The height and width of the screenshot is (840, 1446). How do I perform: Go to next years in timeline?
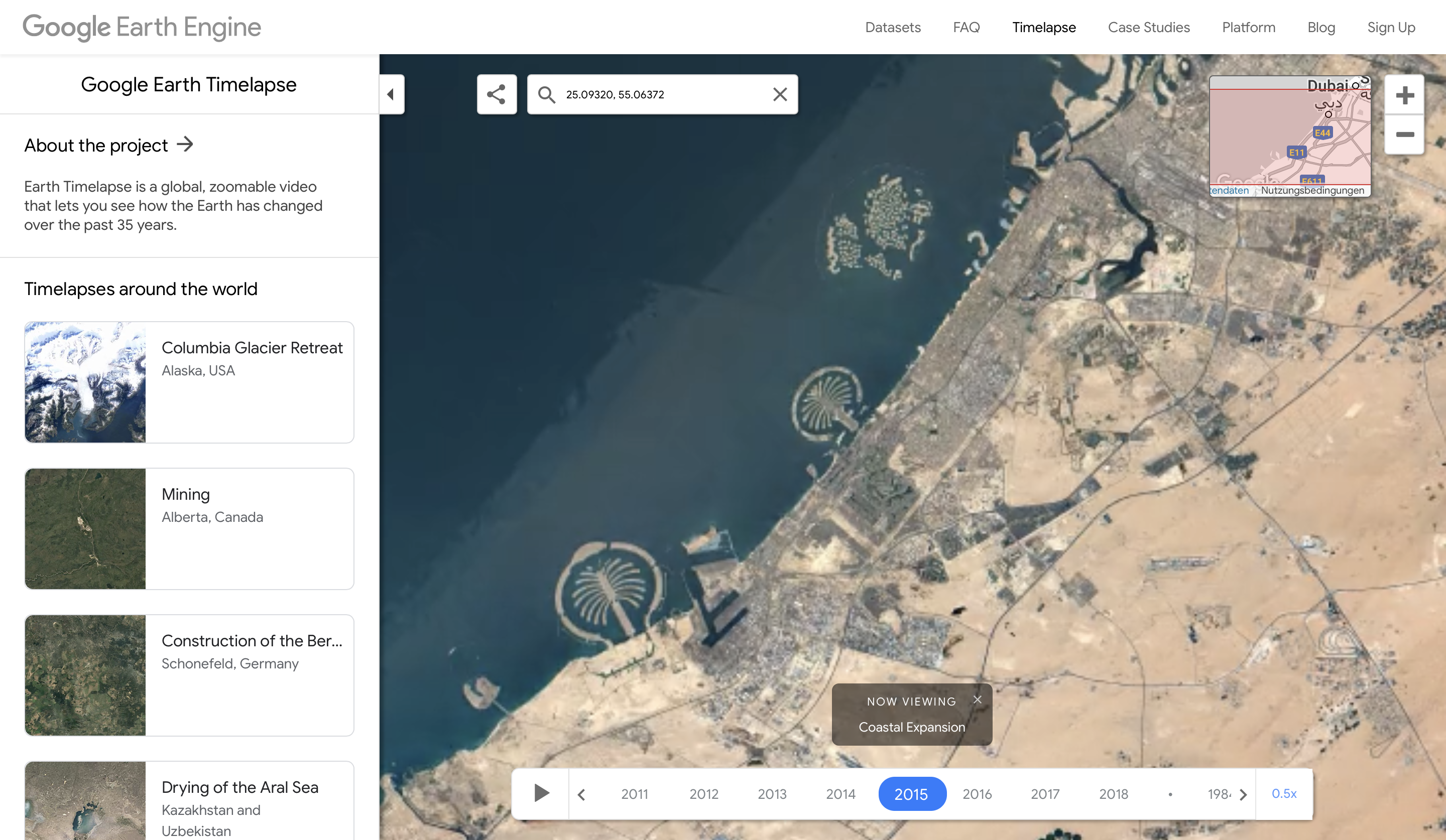point(1243,794)
